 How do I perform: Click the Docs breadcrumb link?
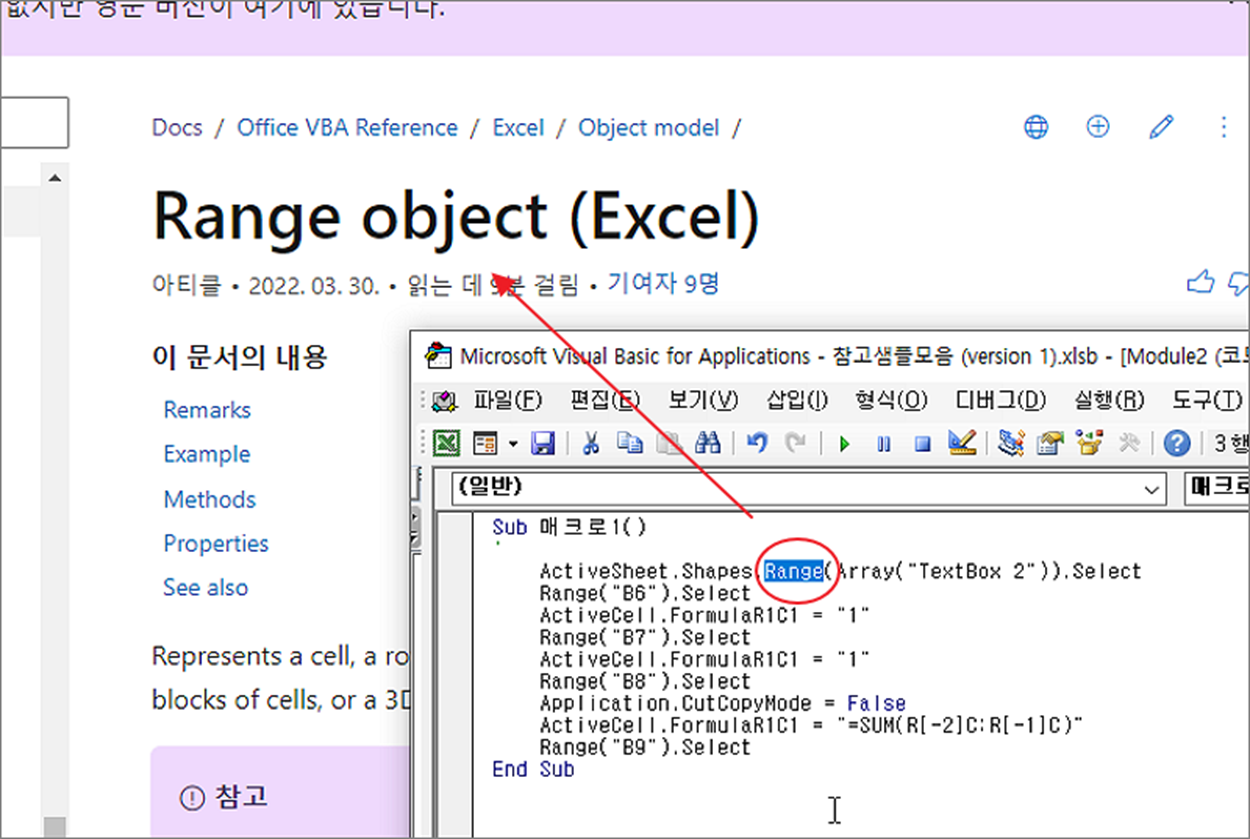[x=177, y=128]
